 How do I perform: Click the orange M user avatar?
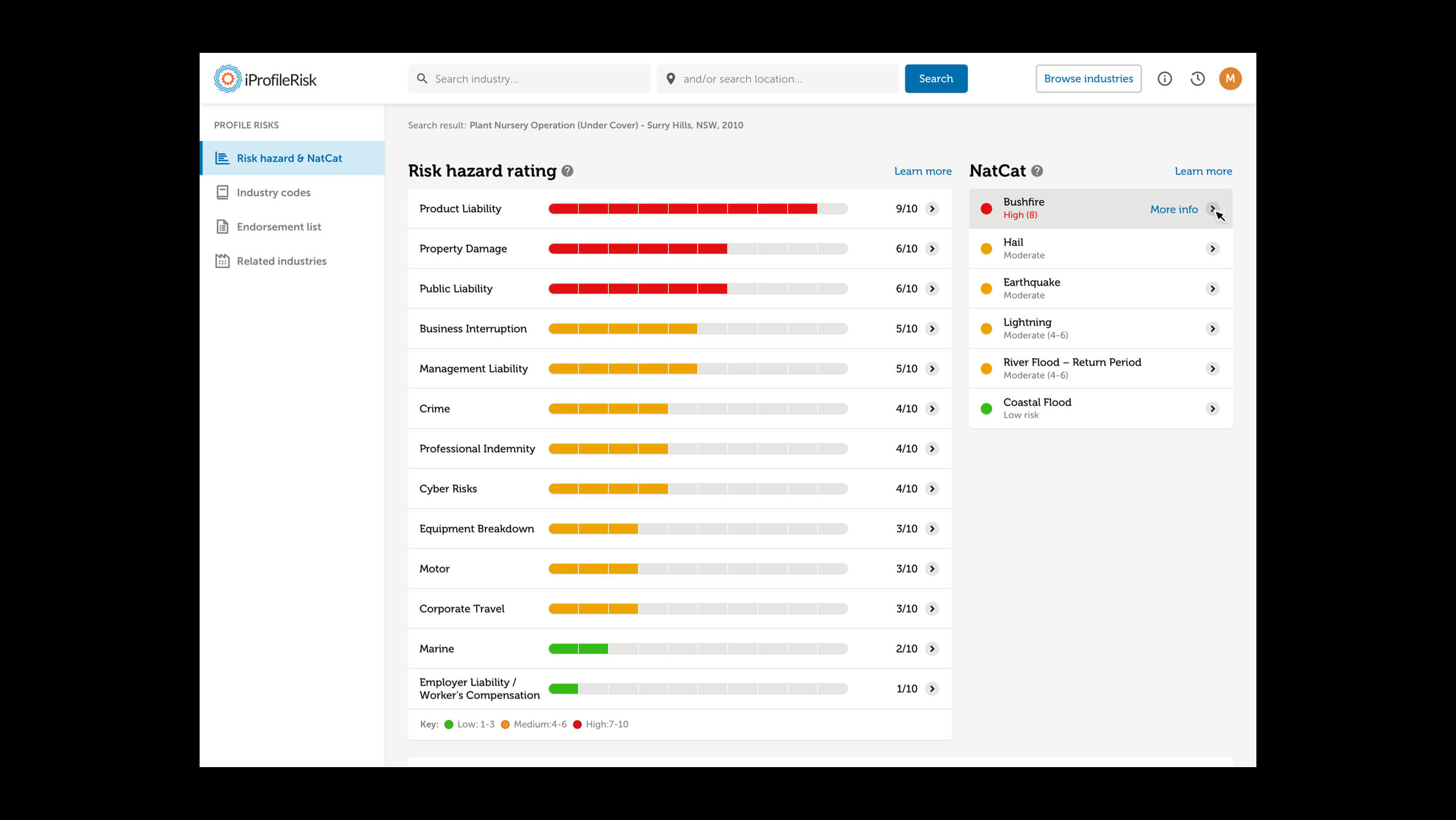[1230, 79]
